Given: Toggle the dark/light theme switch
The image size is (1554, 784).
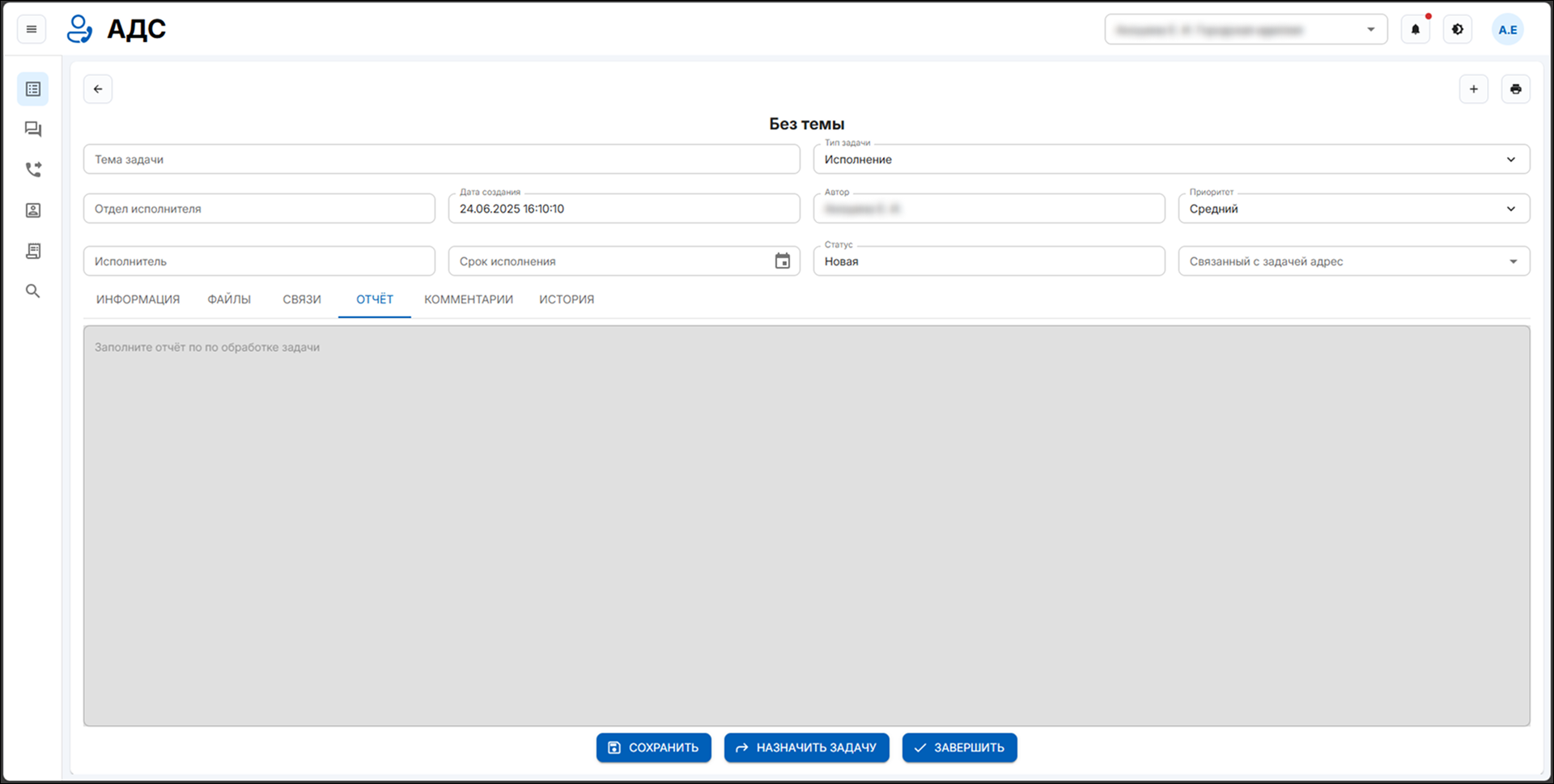Looking at the screenshot, I should (1457, 30).
